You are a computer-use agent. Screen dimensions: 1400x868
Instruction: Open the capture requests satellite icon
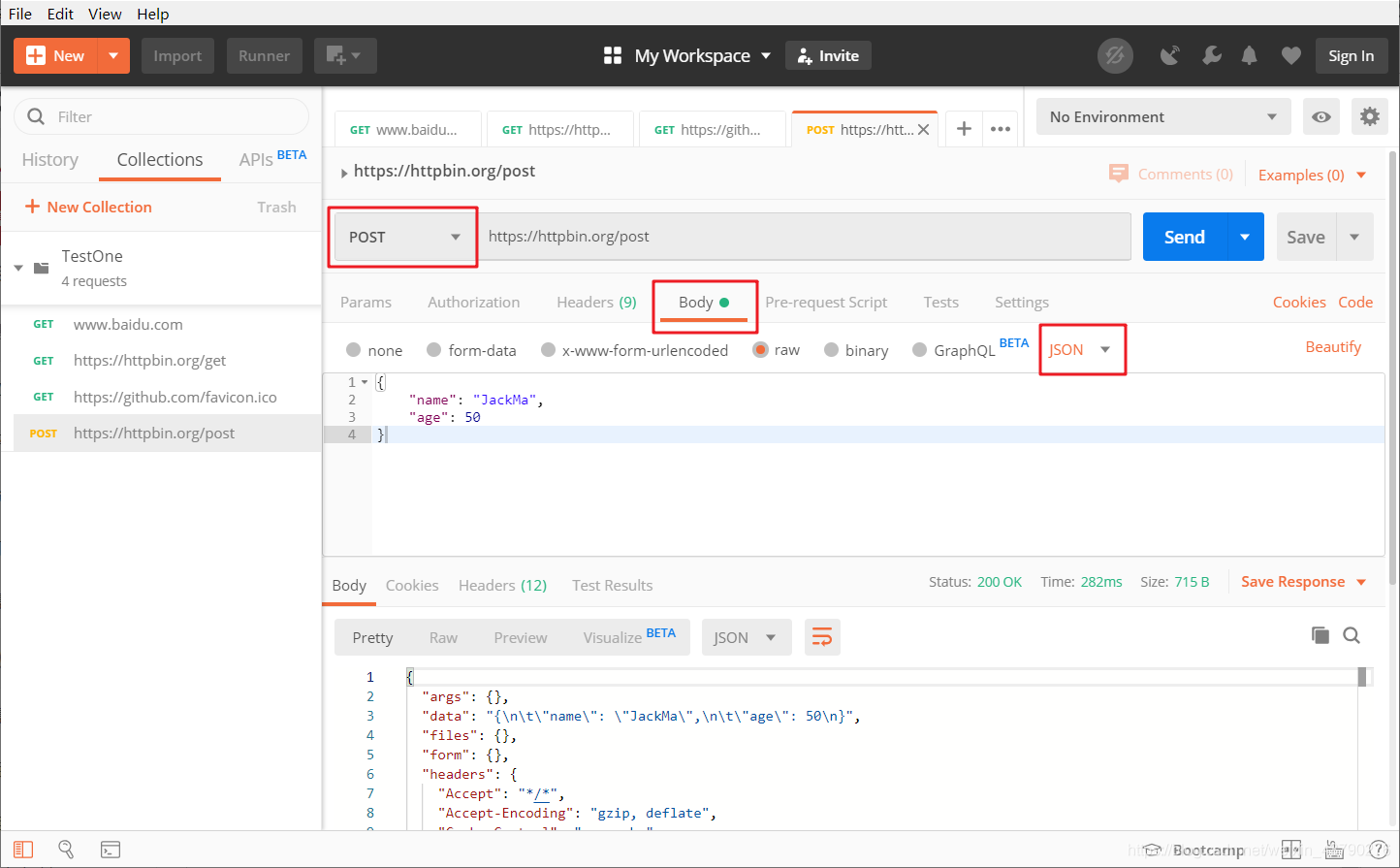1170,56
